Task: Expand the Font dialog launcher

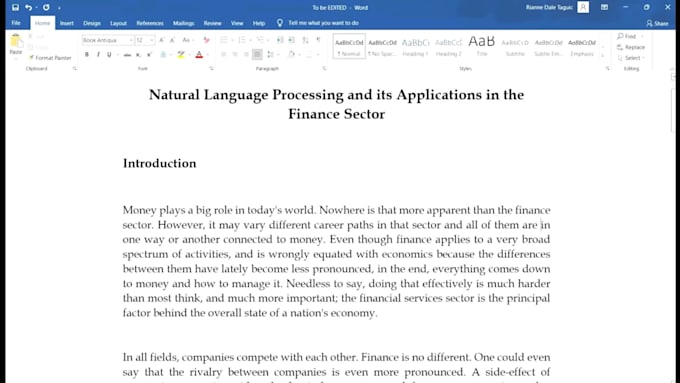Action: click(x=211, y=69)
